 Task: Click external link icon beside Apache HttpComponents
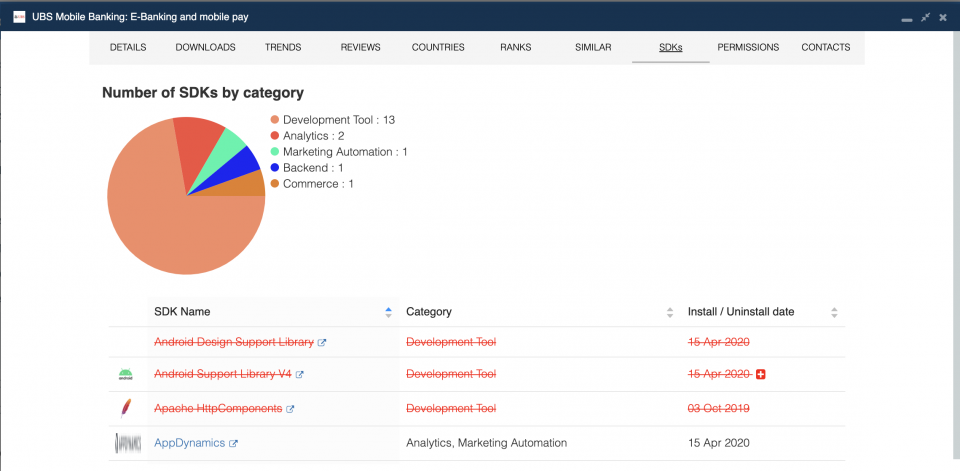click(x=290, y=409)
